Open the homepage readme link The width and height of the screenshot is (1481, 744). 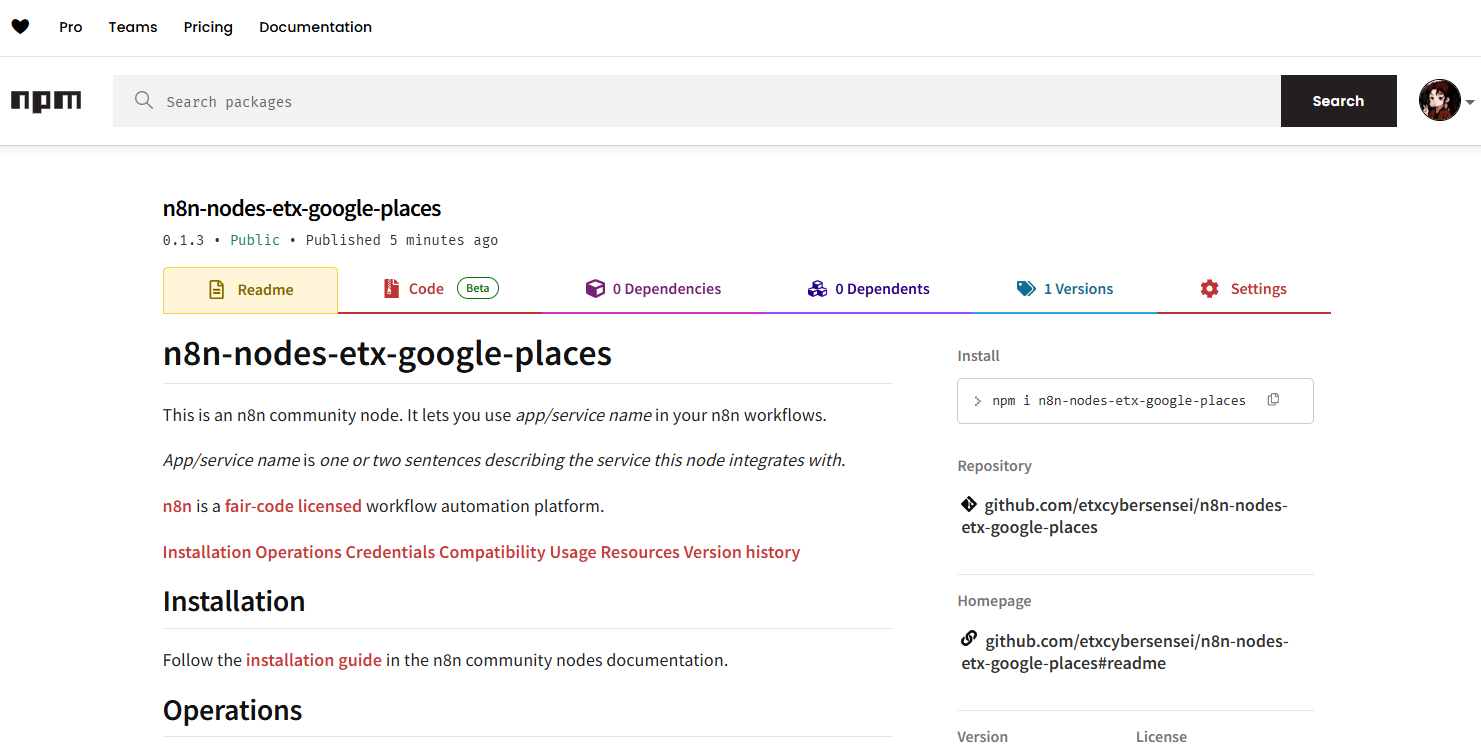point(1125,652)
